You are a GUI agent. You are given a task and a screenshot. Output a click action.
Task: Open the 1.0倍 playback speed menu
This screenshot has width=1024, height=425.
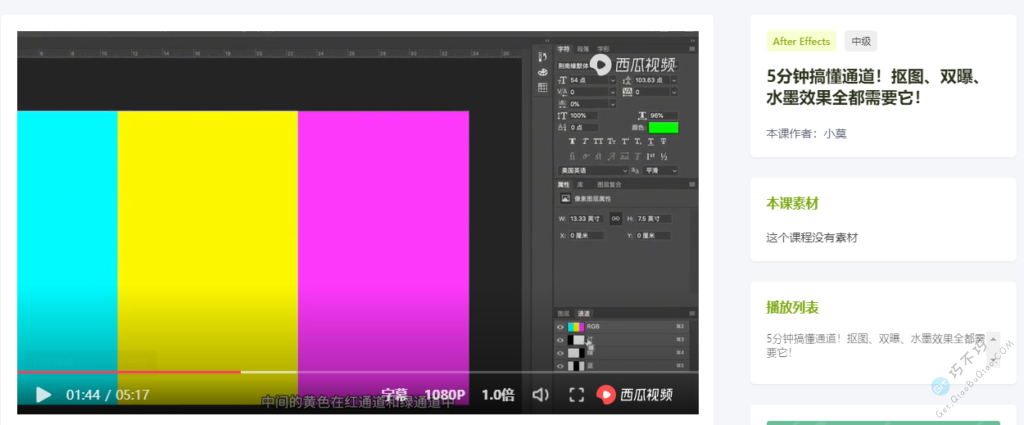(x=498, y=395)
